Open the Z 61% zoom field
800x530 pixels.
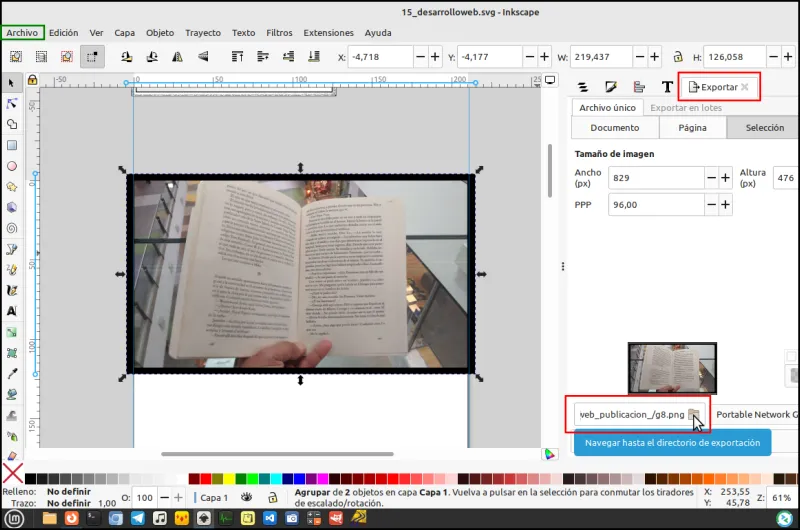782,497
